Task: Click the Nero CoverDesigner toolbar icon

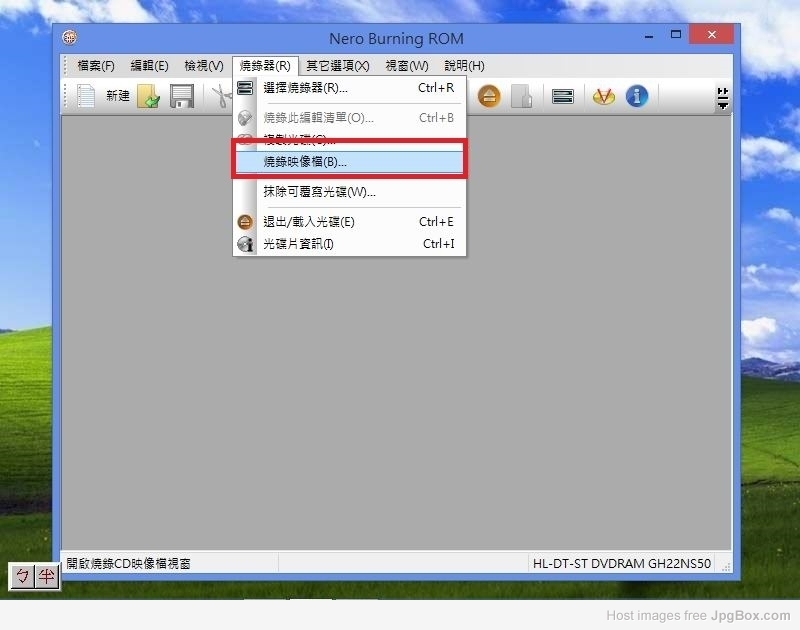Action: pyautogui.click(x=603, y=96)
